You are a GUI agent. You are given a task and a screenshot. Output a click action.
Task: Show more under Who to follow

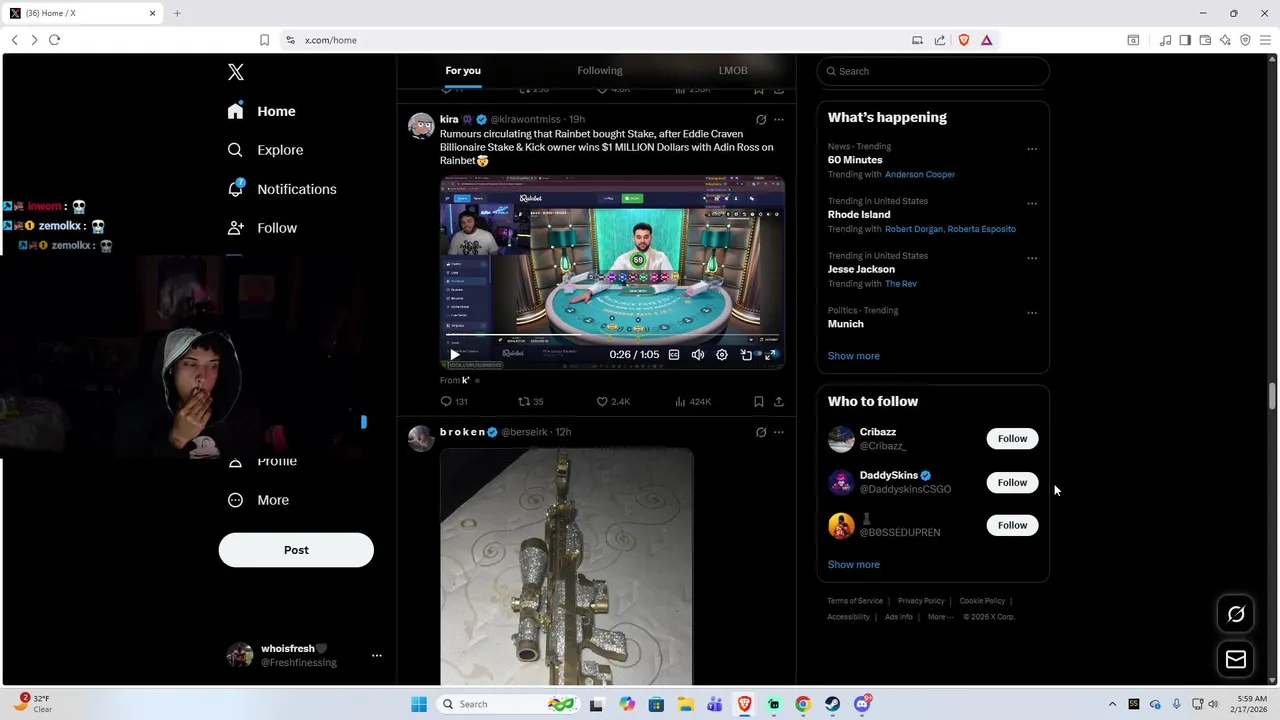853,565
